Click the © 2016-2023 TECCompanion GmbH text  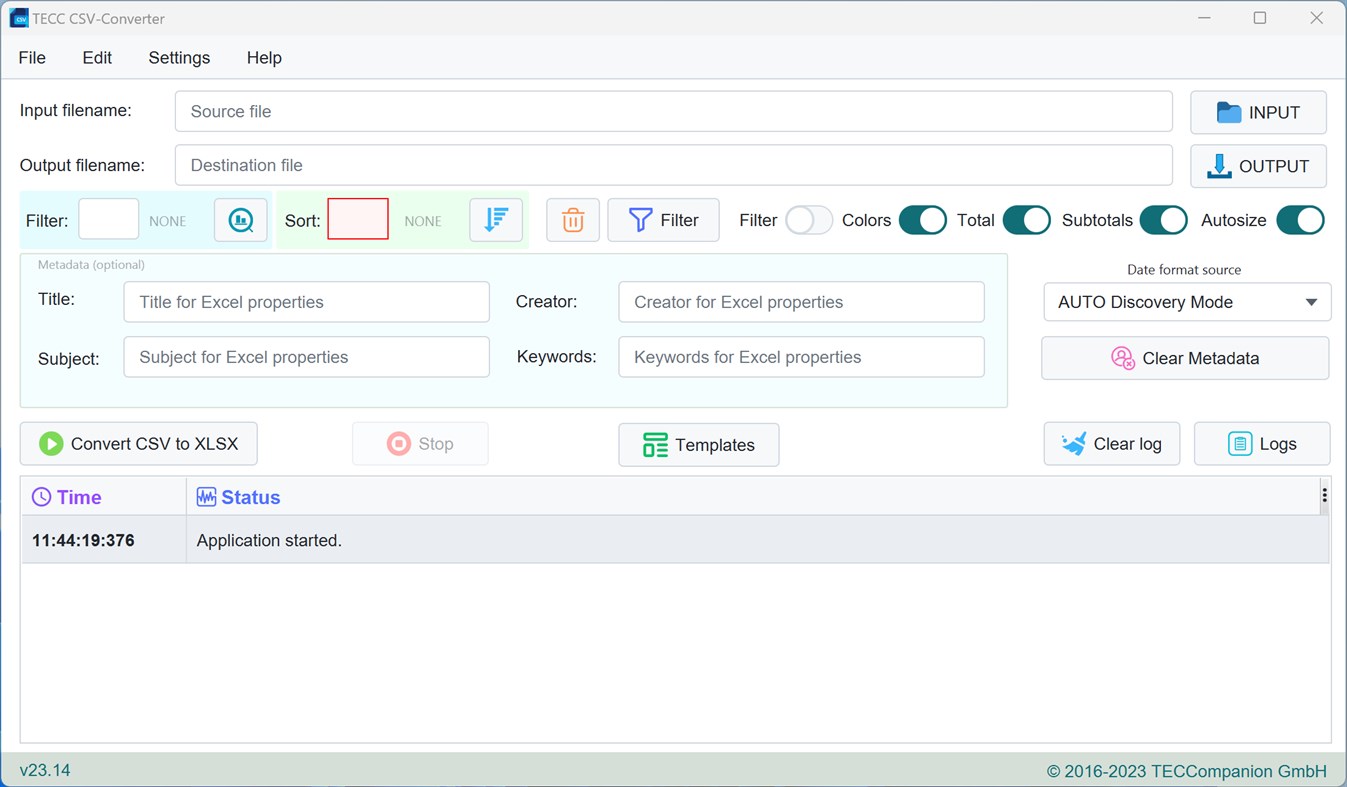[x=1187, y=771]
